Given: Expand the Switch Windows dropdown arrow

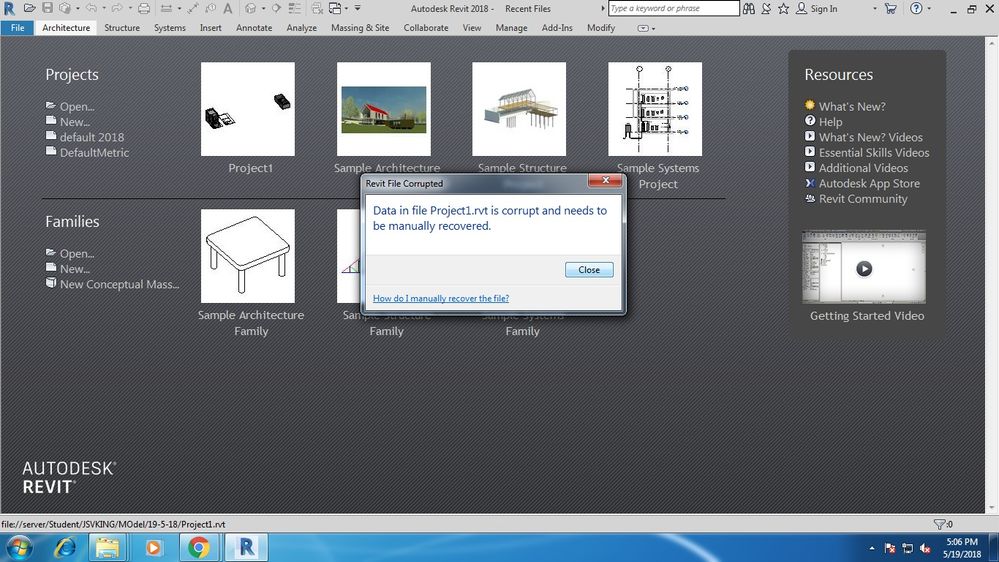Looking at the screenshot, I should click(x=347, y=9).
